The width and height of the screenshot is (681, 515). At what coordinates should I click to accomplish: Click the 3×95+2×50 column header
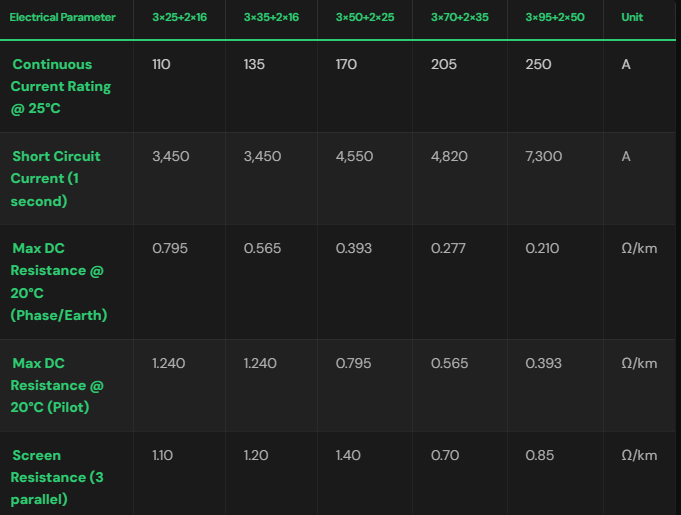coord(555,17)
